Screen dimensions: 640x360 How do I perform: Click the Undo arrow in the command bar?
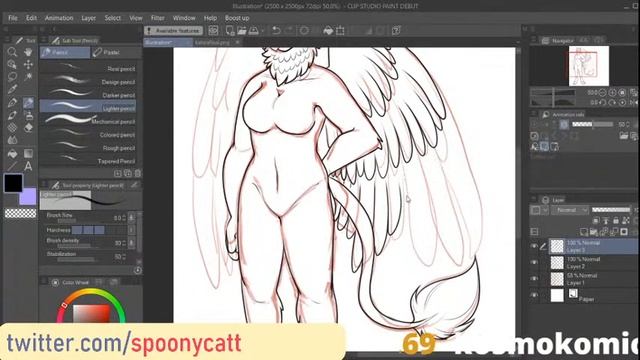(x=276, y=31)
